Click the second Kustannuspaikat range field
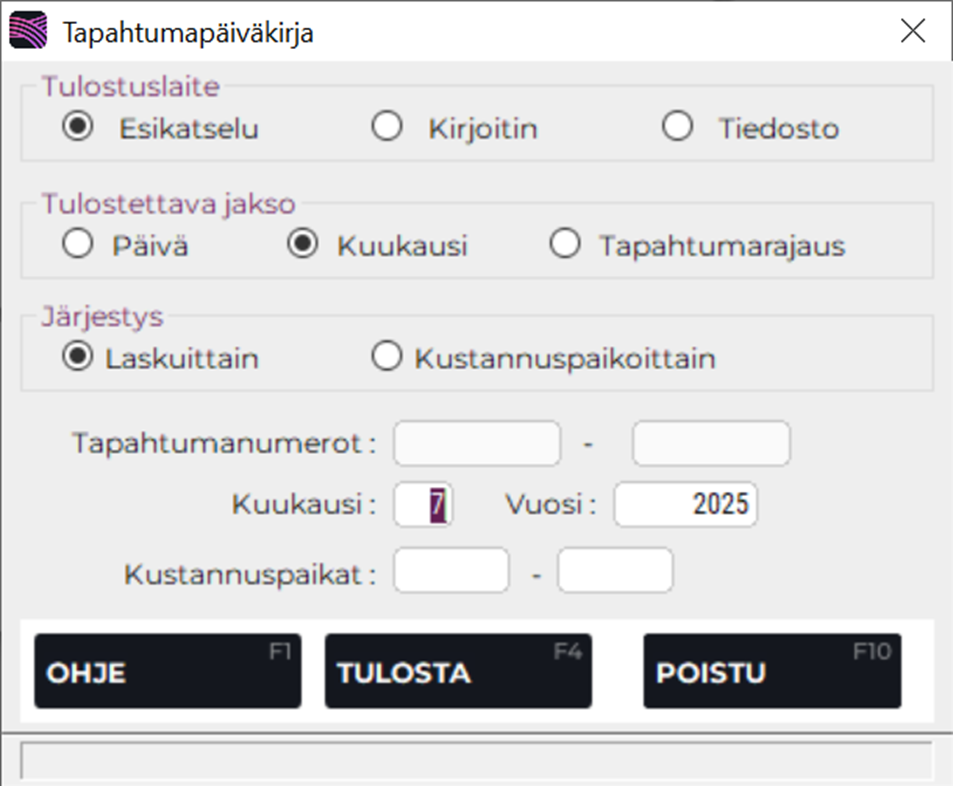Image resolution: width=953 pixels, height=786 pixels. coord(614,569)
